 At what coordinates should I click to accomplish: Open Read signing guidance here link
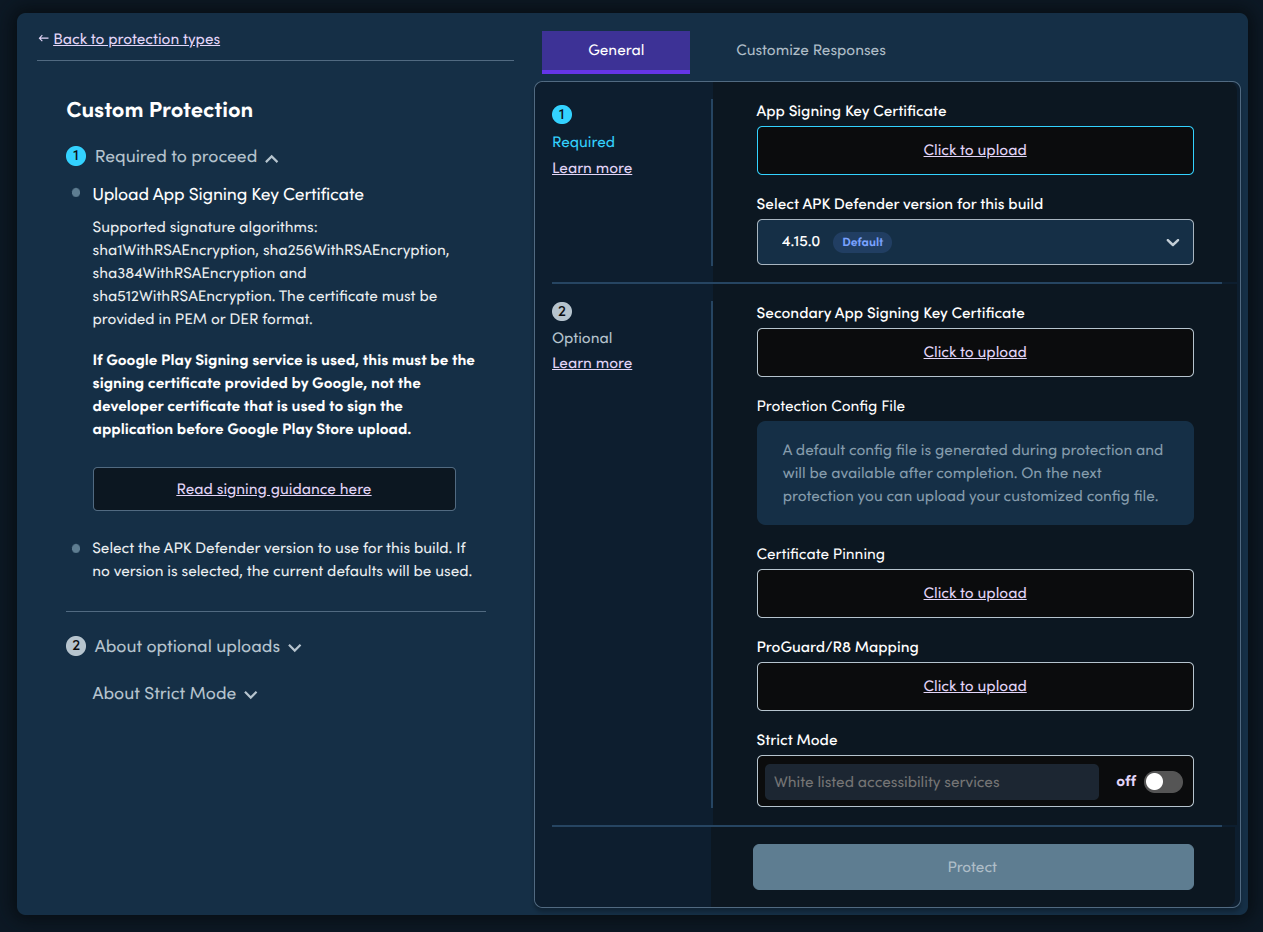274,489
